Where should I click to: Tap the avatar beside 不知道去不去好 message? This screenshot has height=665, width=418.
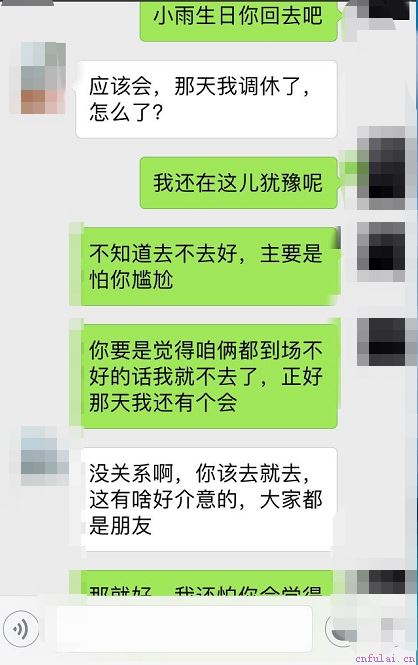coord(381,252)
